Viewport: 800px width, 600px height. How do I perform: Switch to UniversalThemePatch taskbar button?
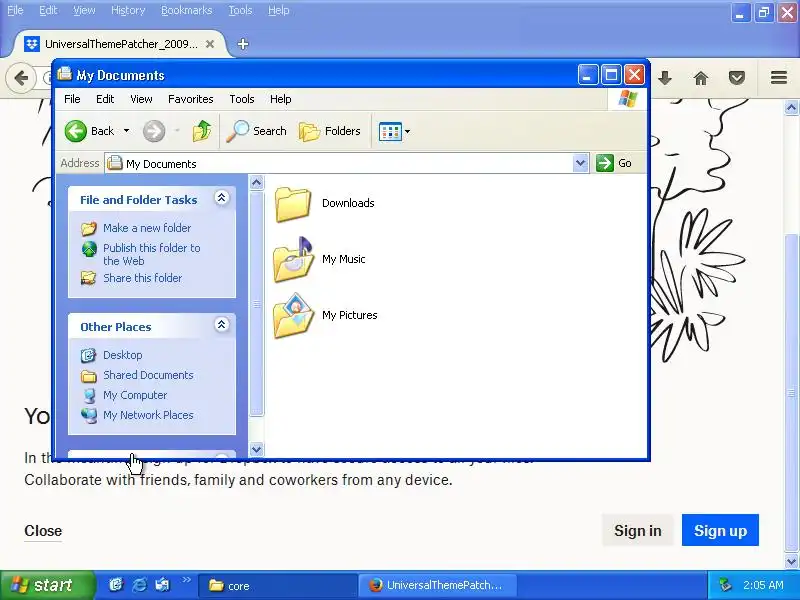click(438, 586)
